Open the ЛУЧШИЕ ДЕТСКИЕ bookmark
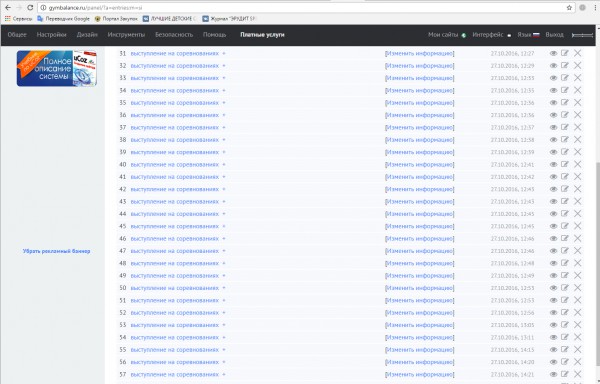Screen dimensions: 600x384 click(x=169, y=18)
